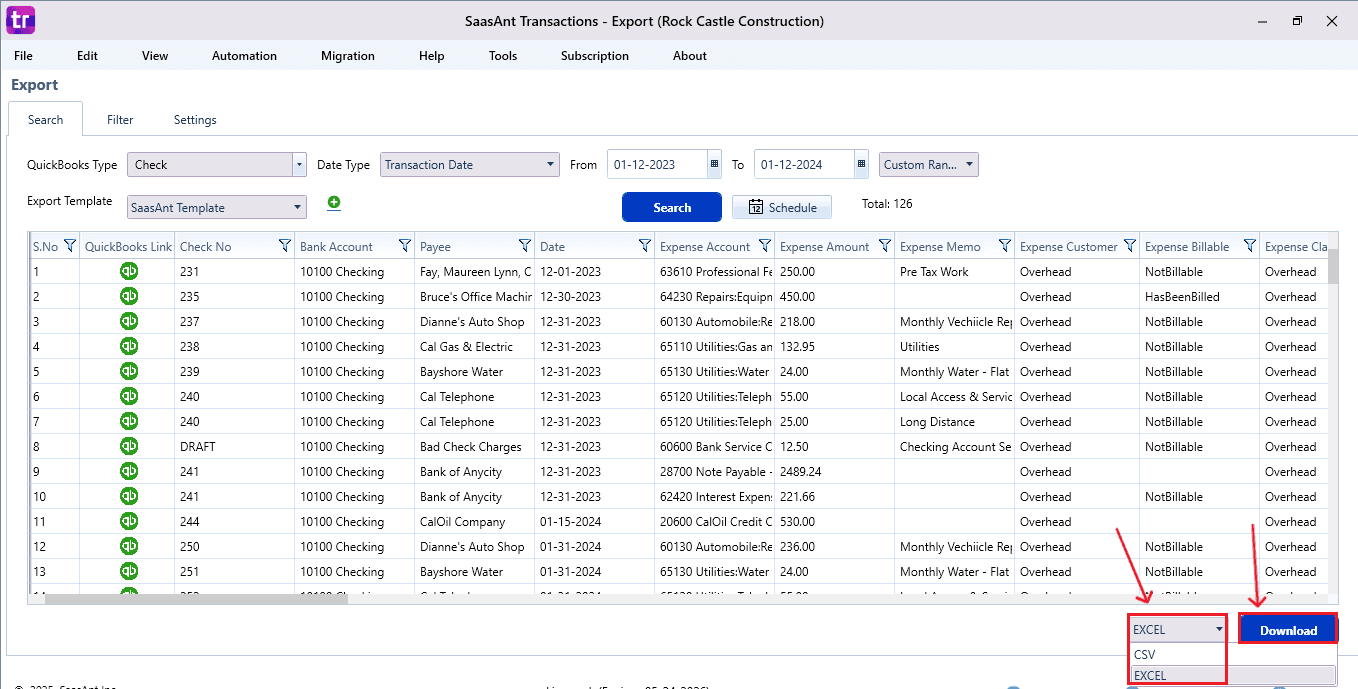Click the green add template plus icon

(x=334, y=203)
